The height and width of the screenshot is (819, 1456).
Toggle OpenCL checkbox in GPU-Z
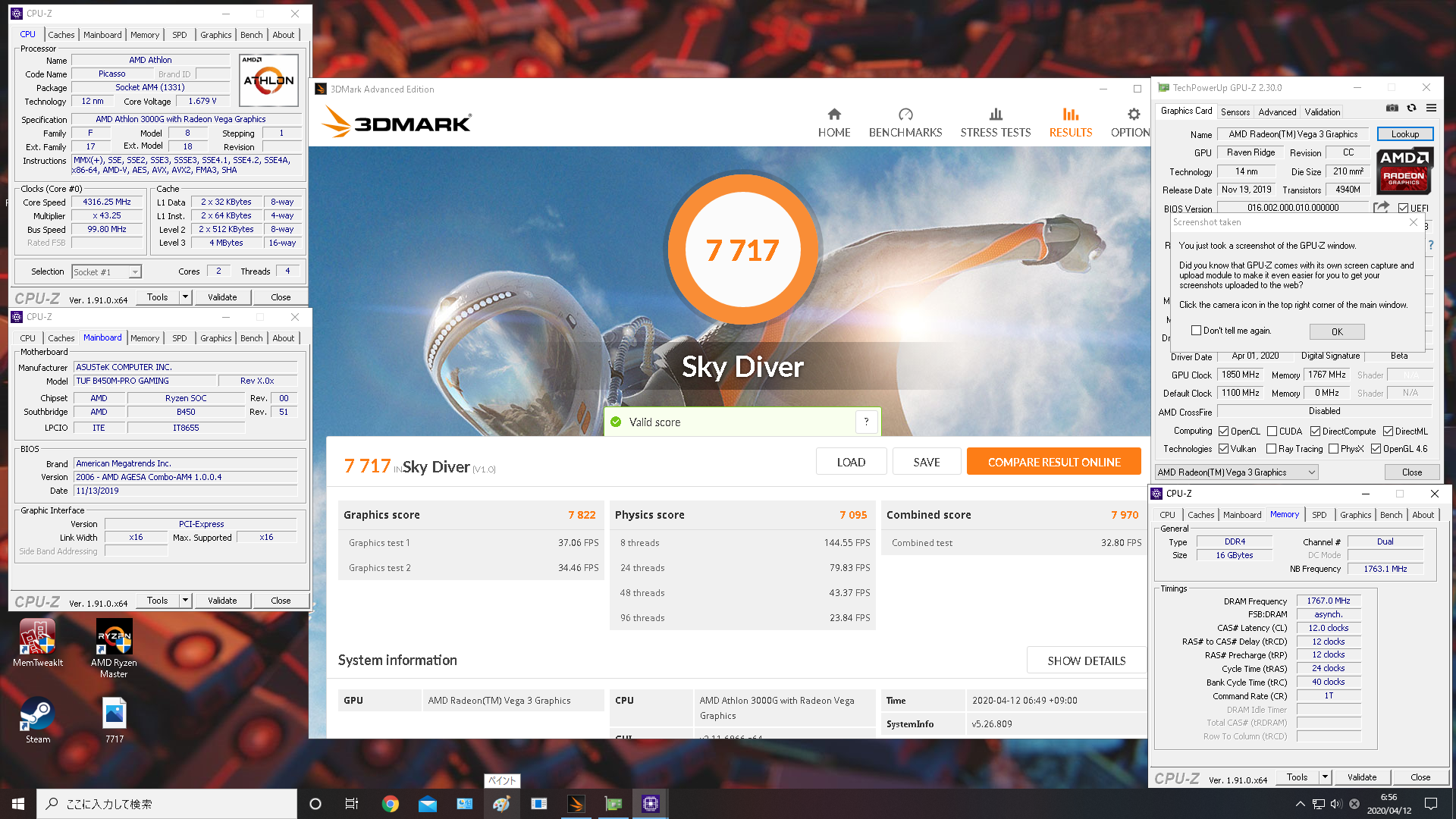click(1223, 431)
